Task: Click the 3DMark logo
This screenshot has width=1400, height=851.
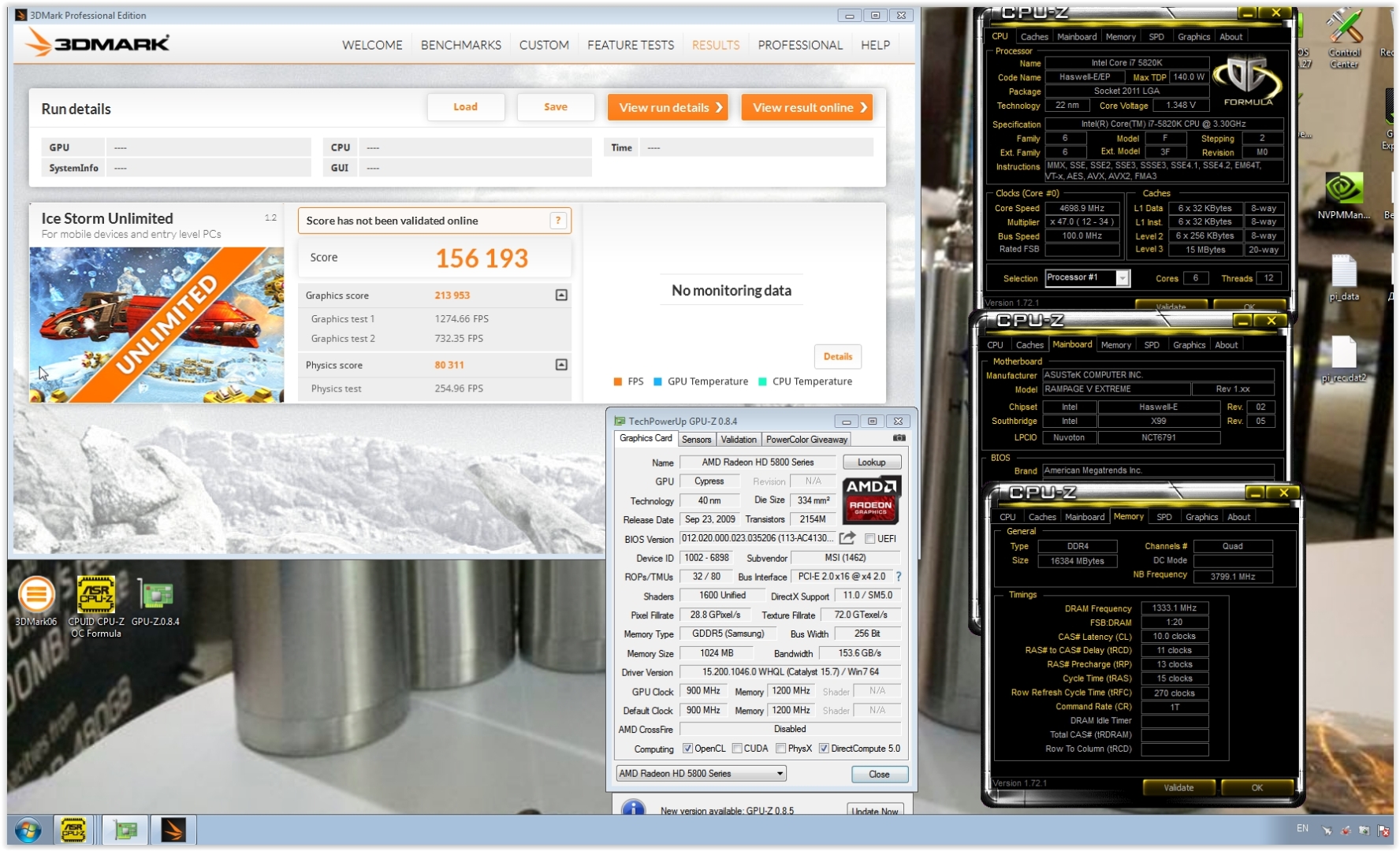Action: pos(96,43)
